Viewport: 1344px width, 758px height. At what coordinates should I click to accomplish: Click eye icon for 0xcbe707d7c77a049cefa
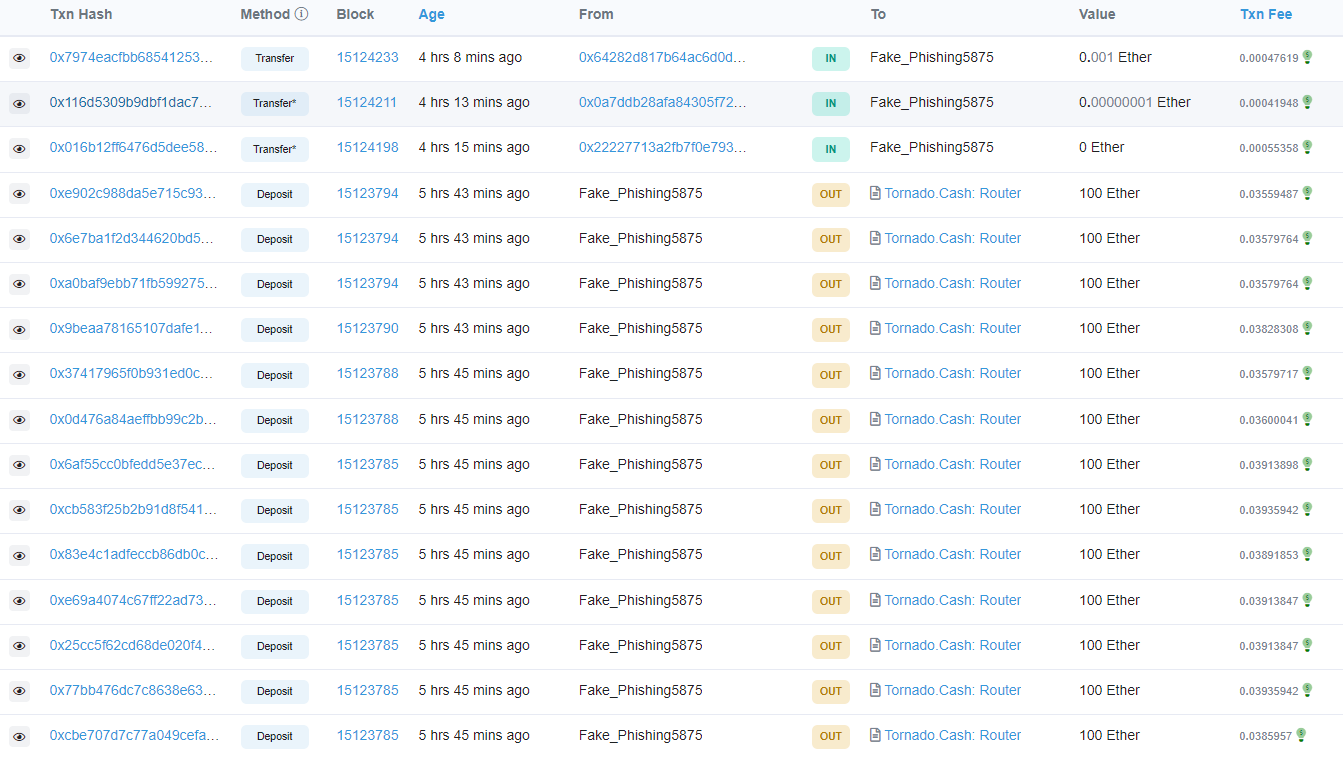click(19, 736)
